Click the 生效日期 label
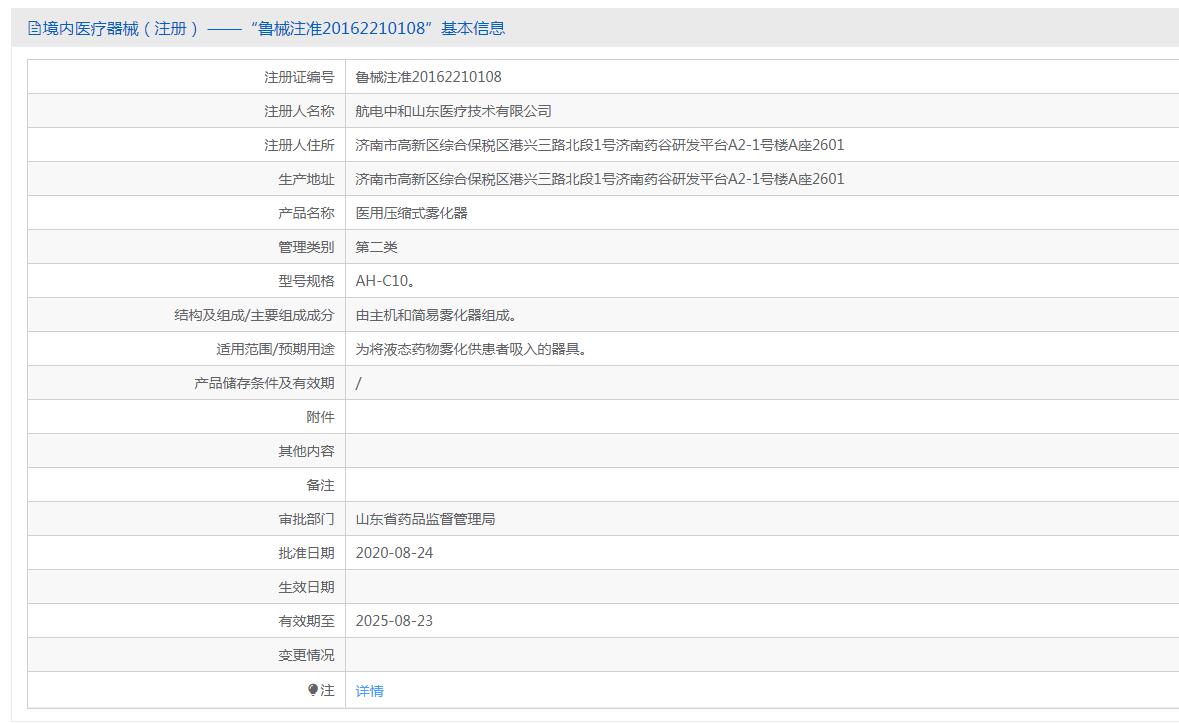1179x723 pixels. click(306, 587)
